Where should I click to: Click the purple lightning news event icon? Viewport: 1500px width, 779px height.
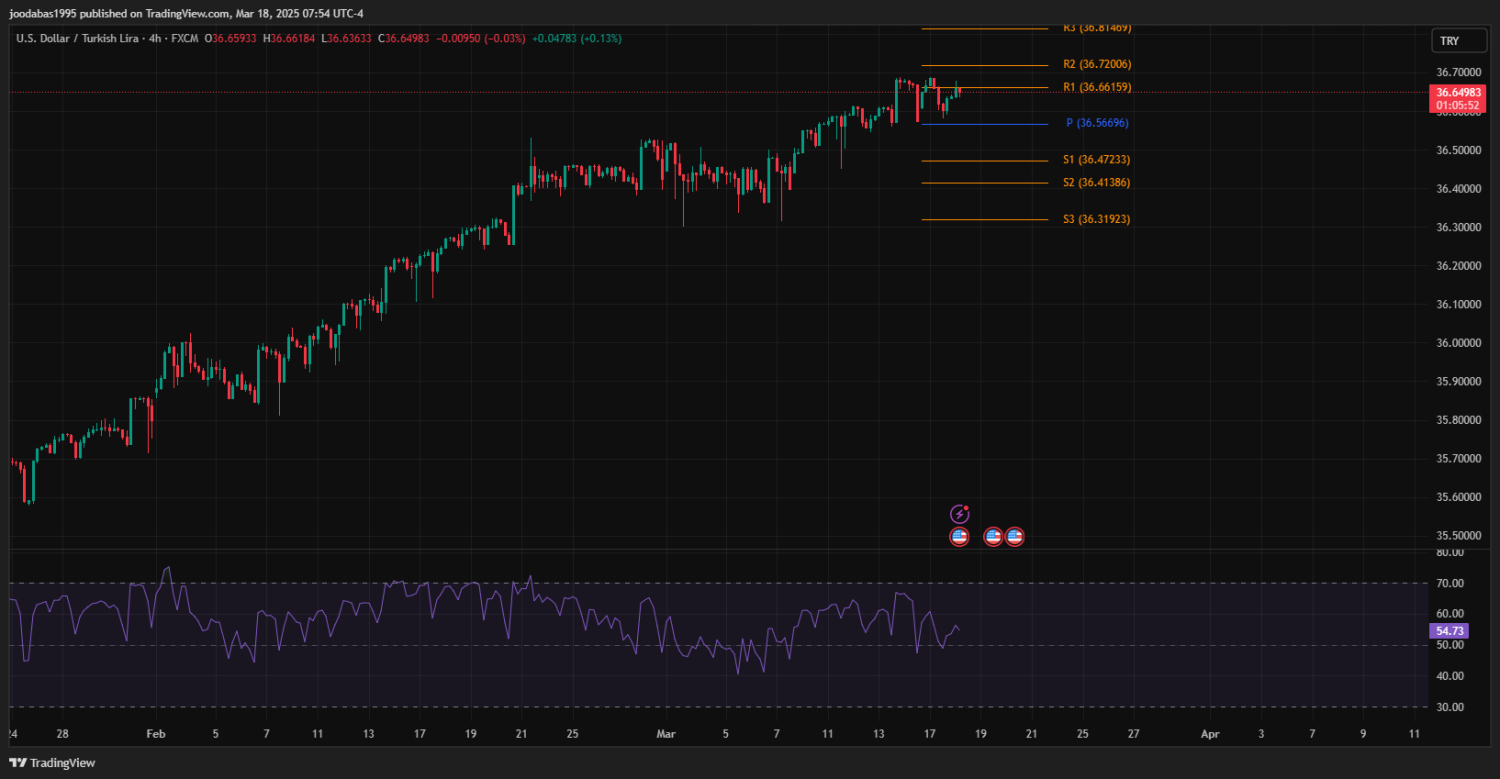tap(959, 514)
